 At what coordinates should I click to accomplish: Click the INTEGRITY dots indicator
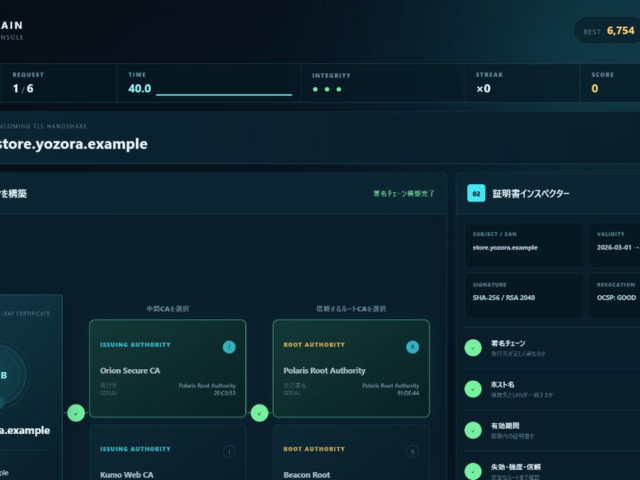pos(327,89)
